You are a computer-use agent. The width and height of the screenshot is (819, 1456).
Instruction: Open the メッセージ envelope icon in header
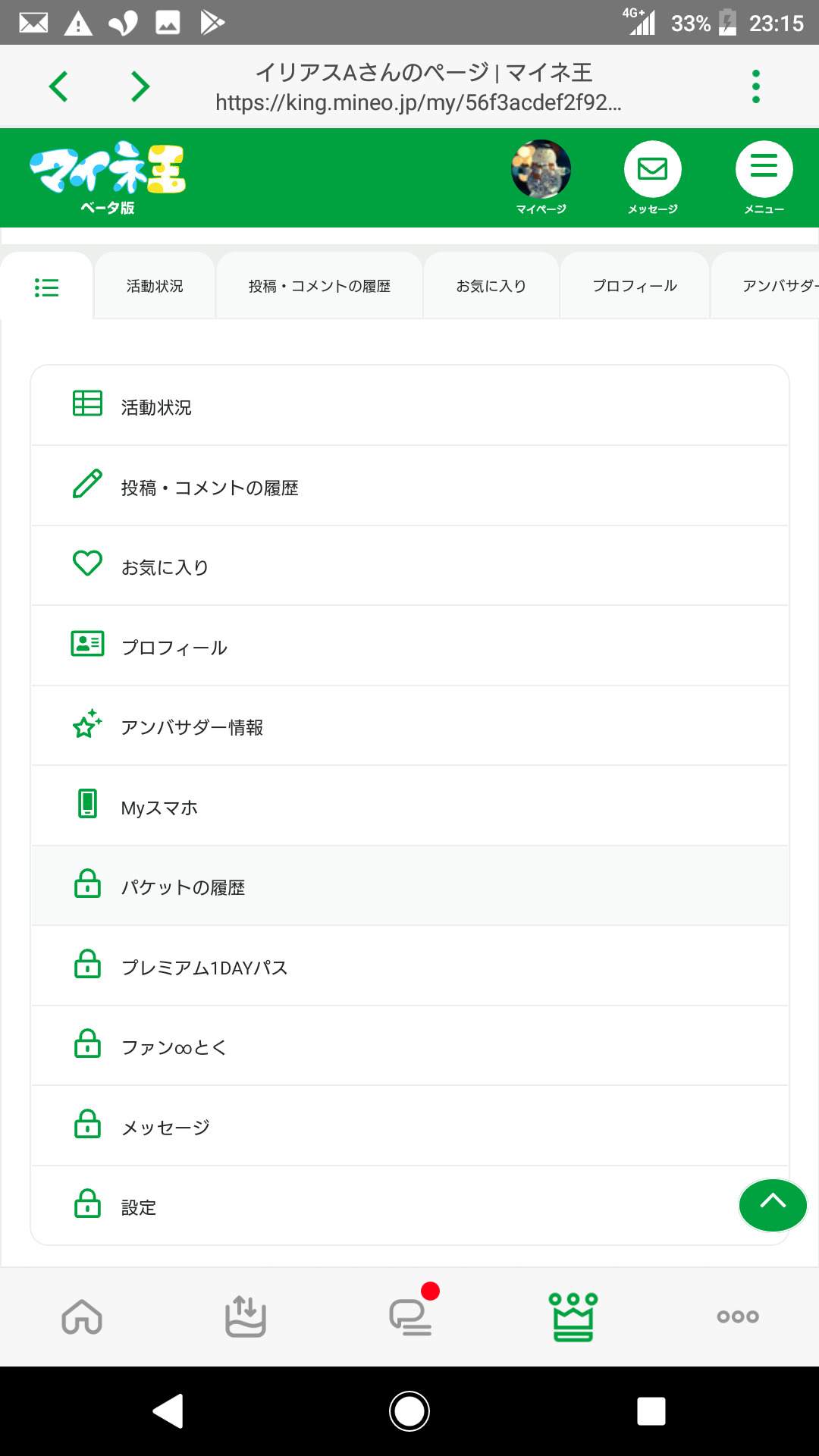652,170
